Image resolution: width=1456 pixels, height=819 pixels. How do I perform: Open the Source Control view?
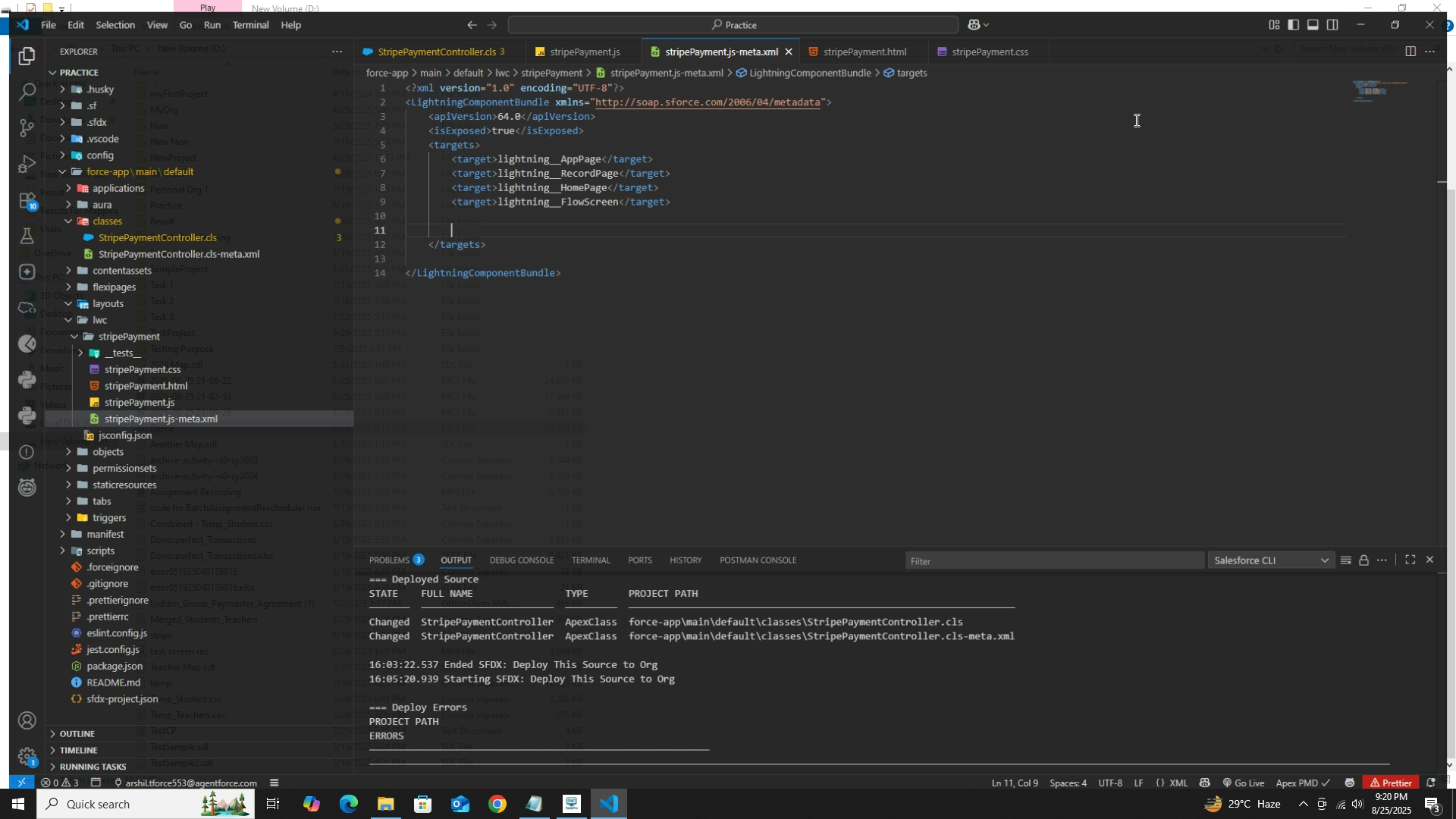tap(27, 127)
